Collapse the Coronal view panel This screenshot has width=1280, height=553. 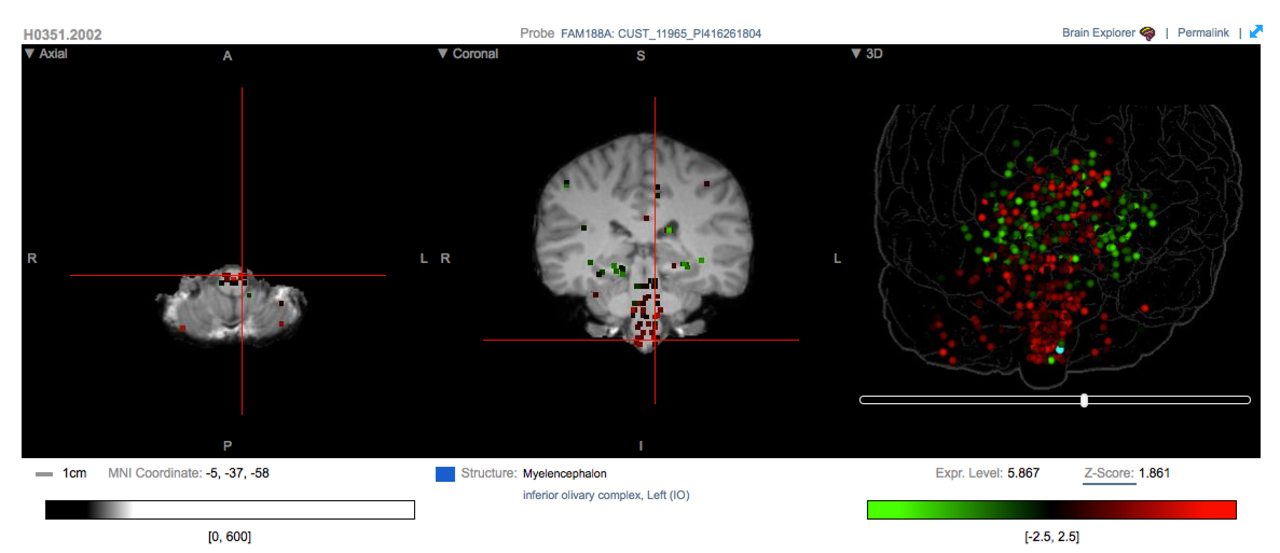[x=443, y=54]
